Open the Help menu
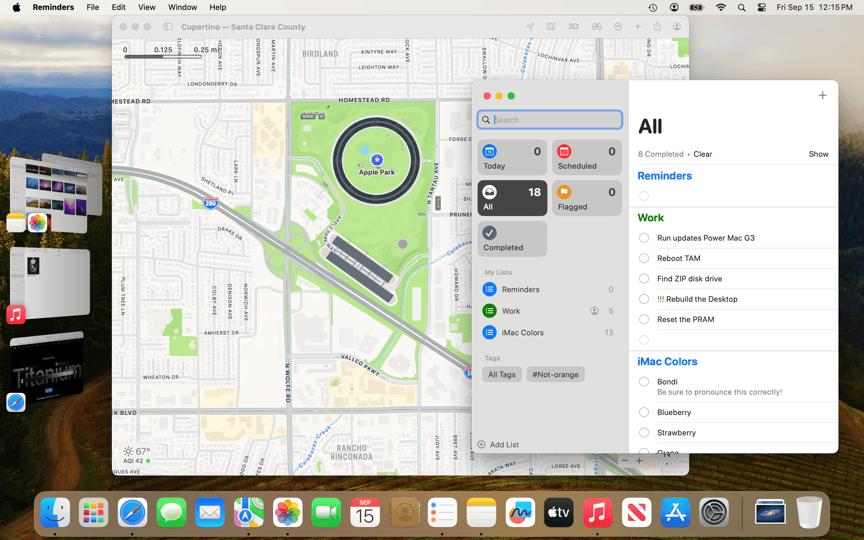 click(x=218, y=7)
